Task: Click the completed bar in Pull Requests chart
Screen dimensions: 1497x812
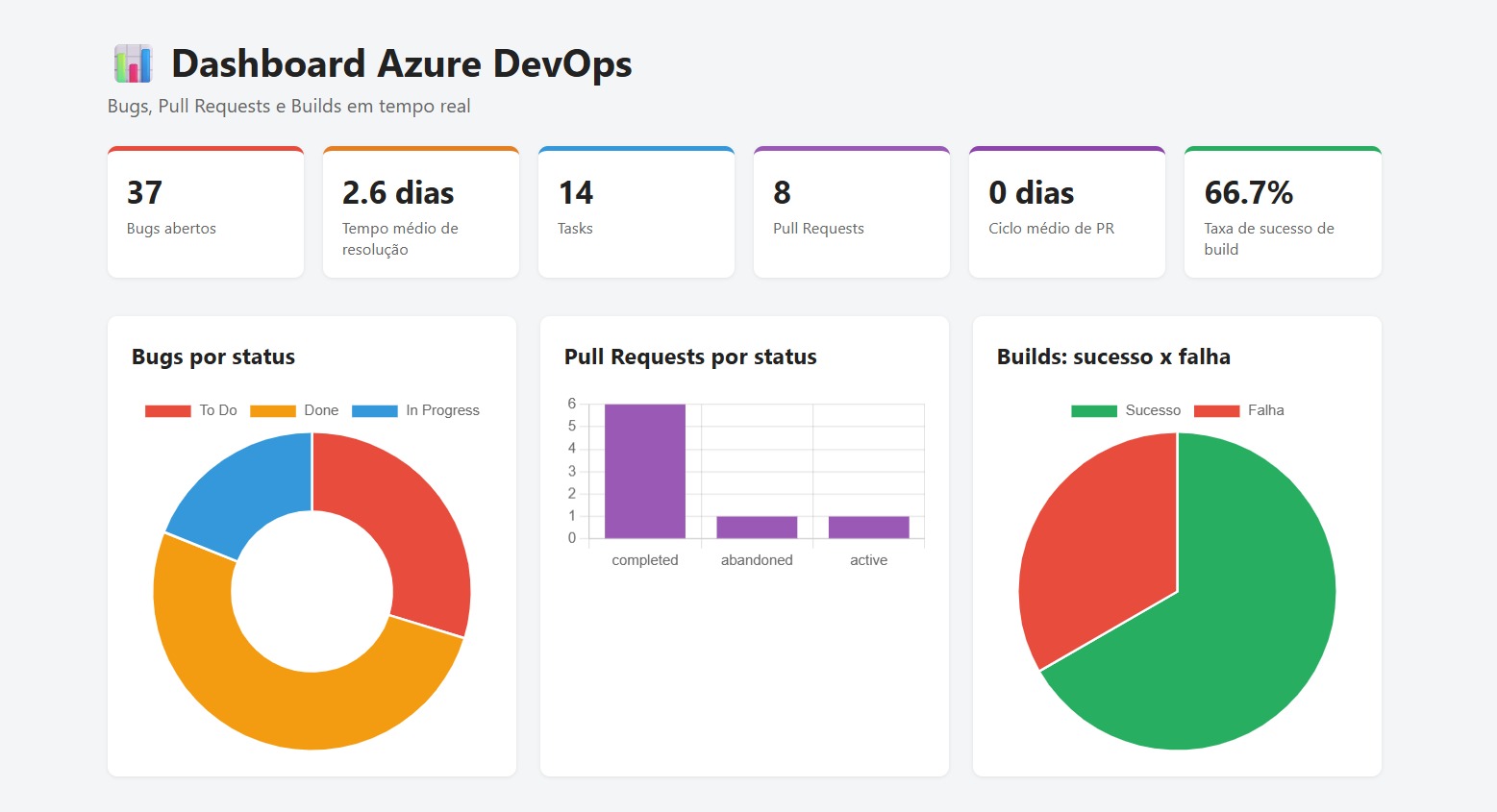Action: click(645, 471)
